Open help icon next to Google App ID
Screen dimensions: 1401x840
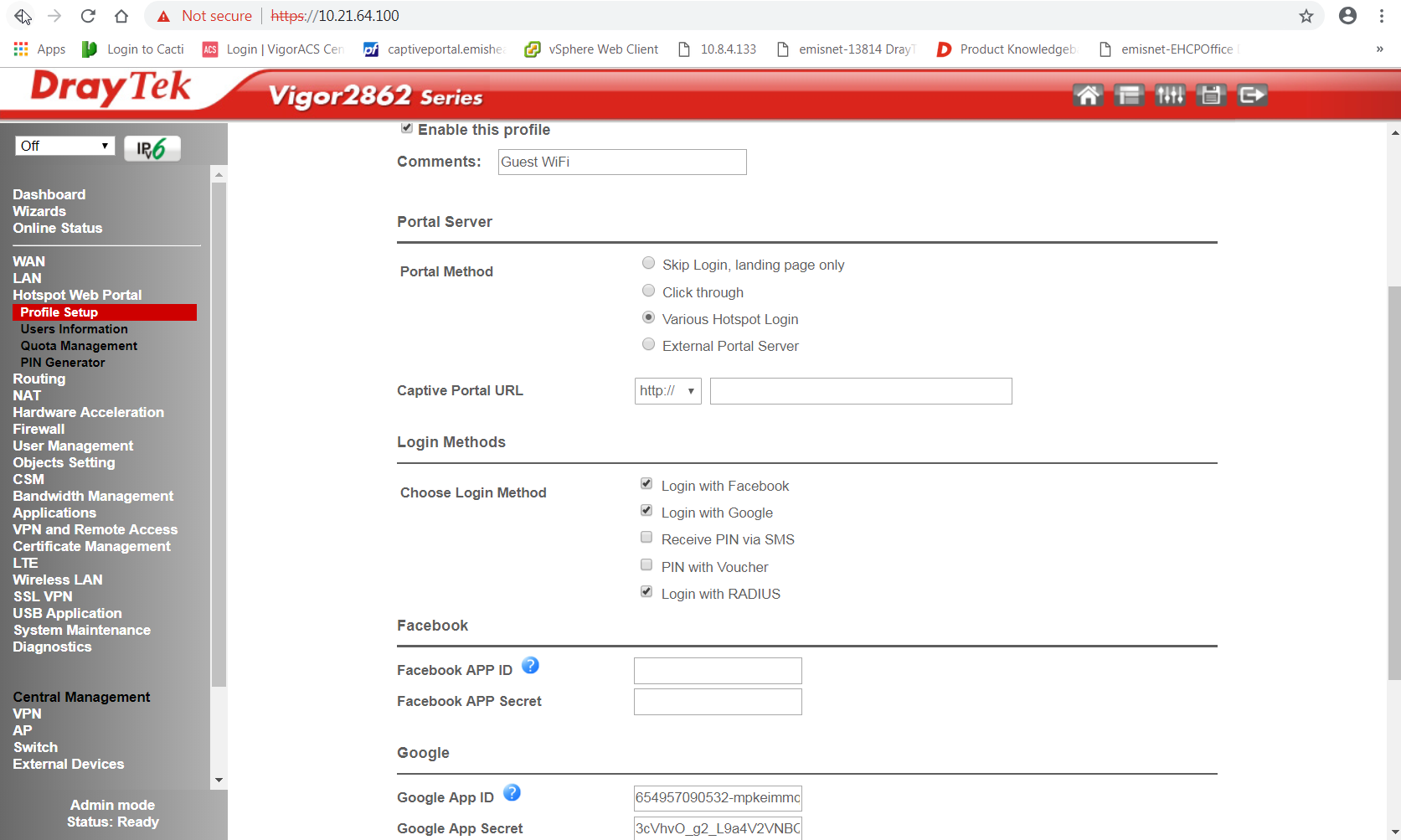pos(512,793)
